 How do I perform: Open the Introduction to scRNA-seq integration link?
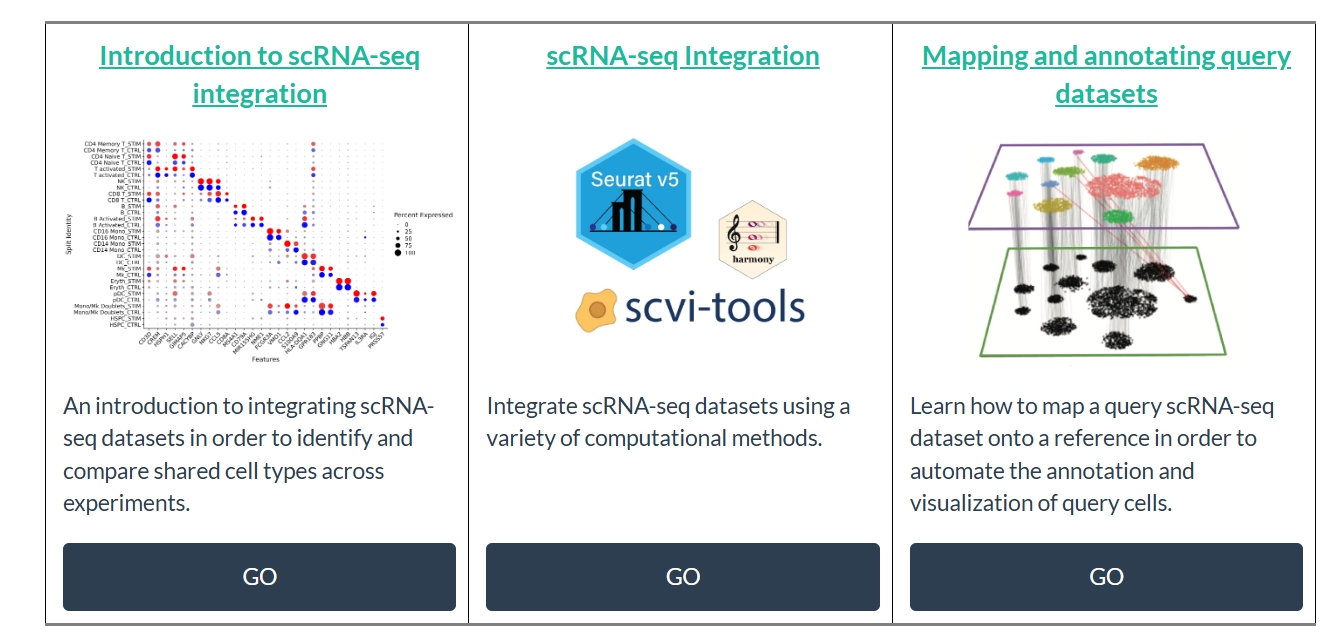tap(259, 75)
